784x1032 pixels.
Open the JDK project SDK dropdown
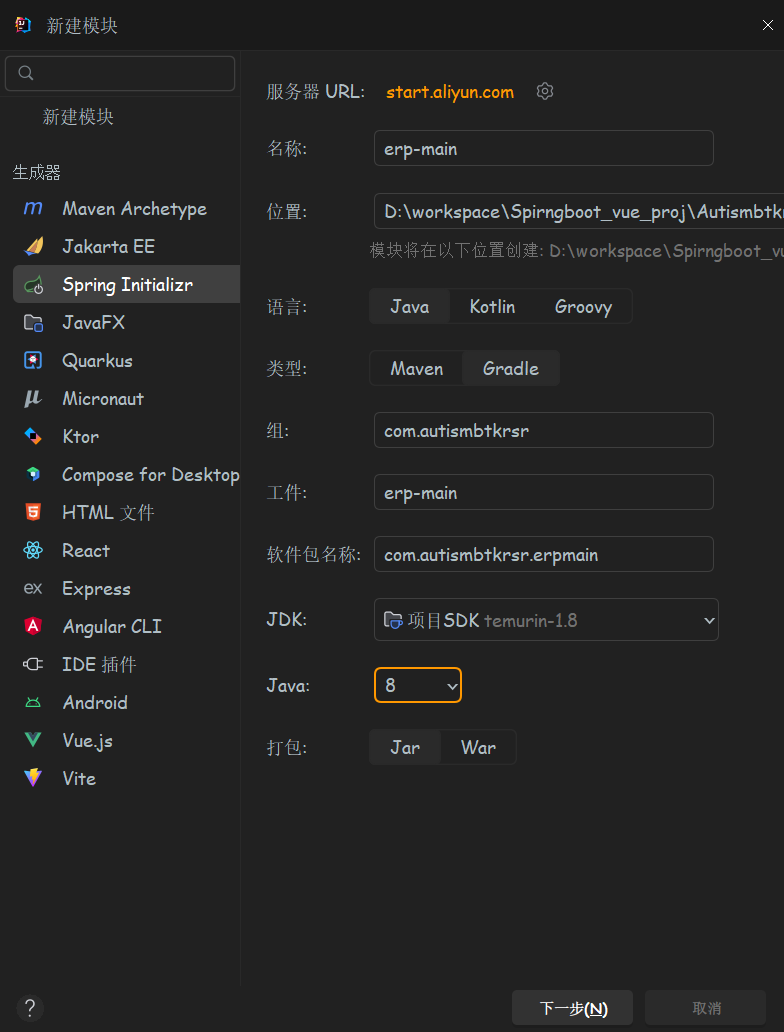546,619
